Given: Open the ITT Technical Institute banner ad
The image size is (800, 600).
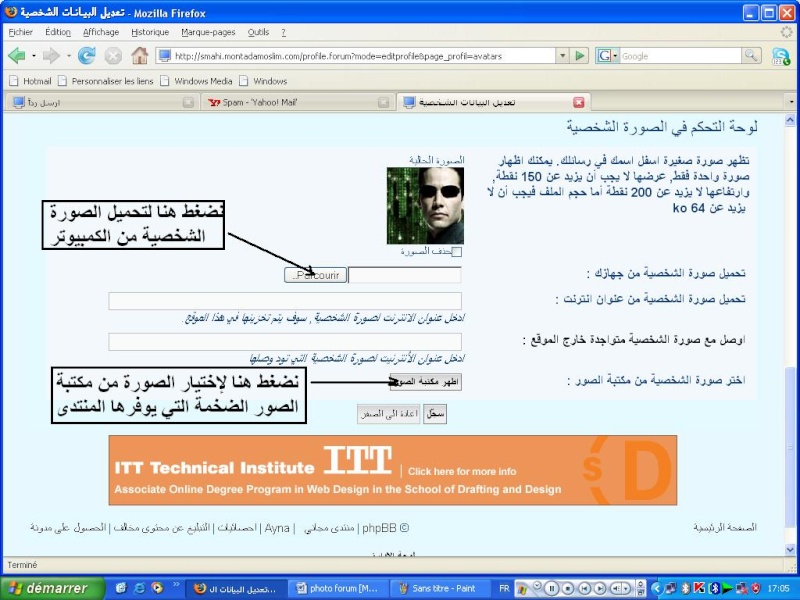Looking at the screenshot, I should tap(392, 470).
